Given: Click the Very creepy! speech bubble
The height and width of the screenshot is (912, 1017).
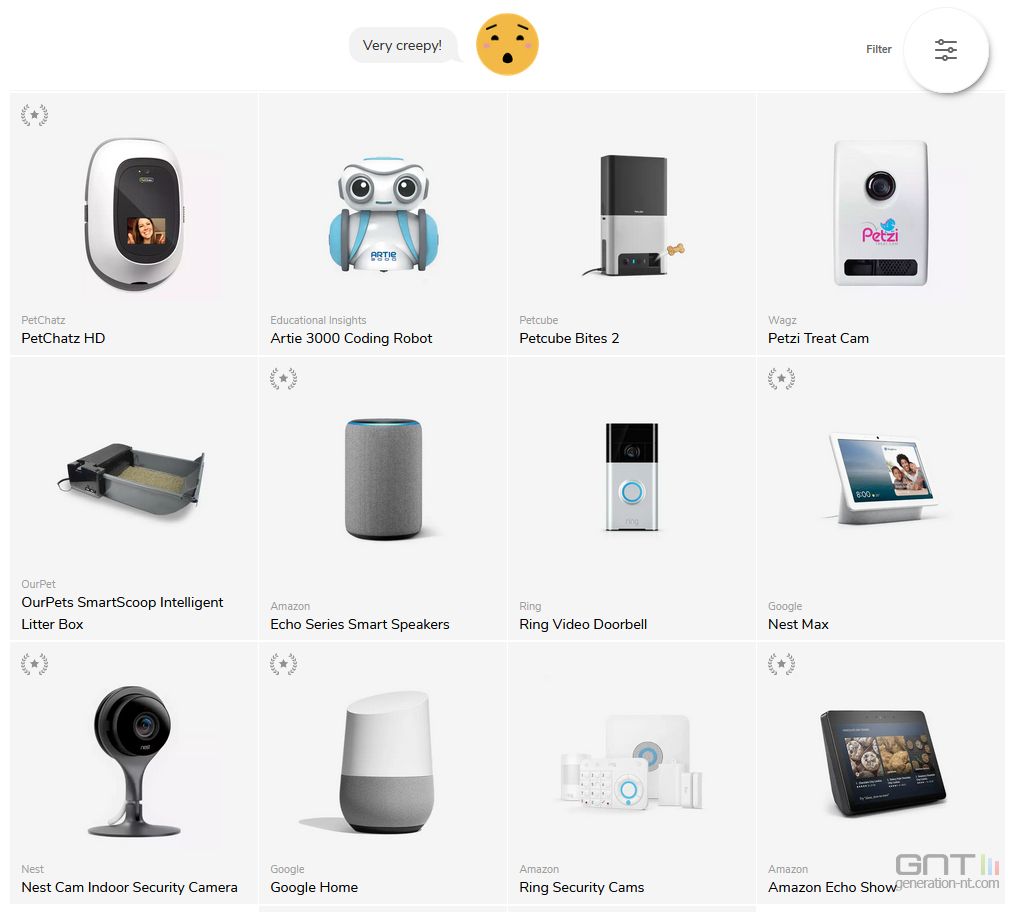Looking at the screenshot, I should click(402, 45).
